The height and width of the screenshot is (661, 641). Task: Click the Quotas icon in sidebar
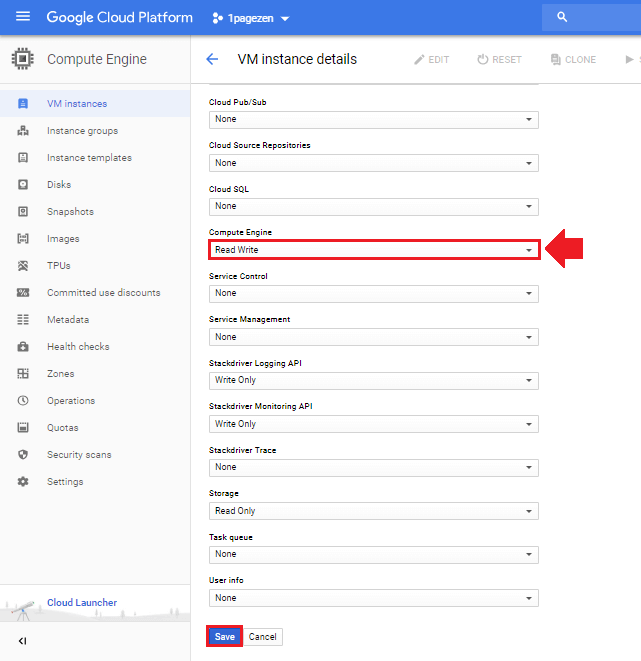pos(23,427)
